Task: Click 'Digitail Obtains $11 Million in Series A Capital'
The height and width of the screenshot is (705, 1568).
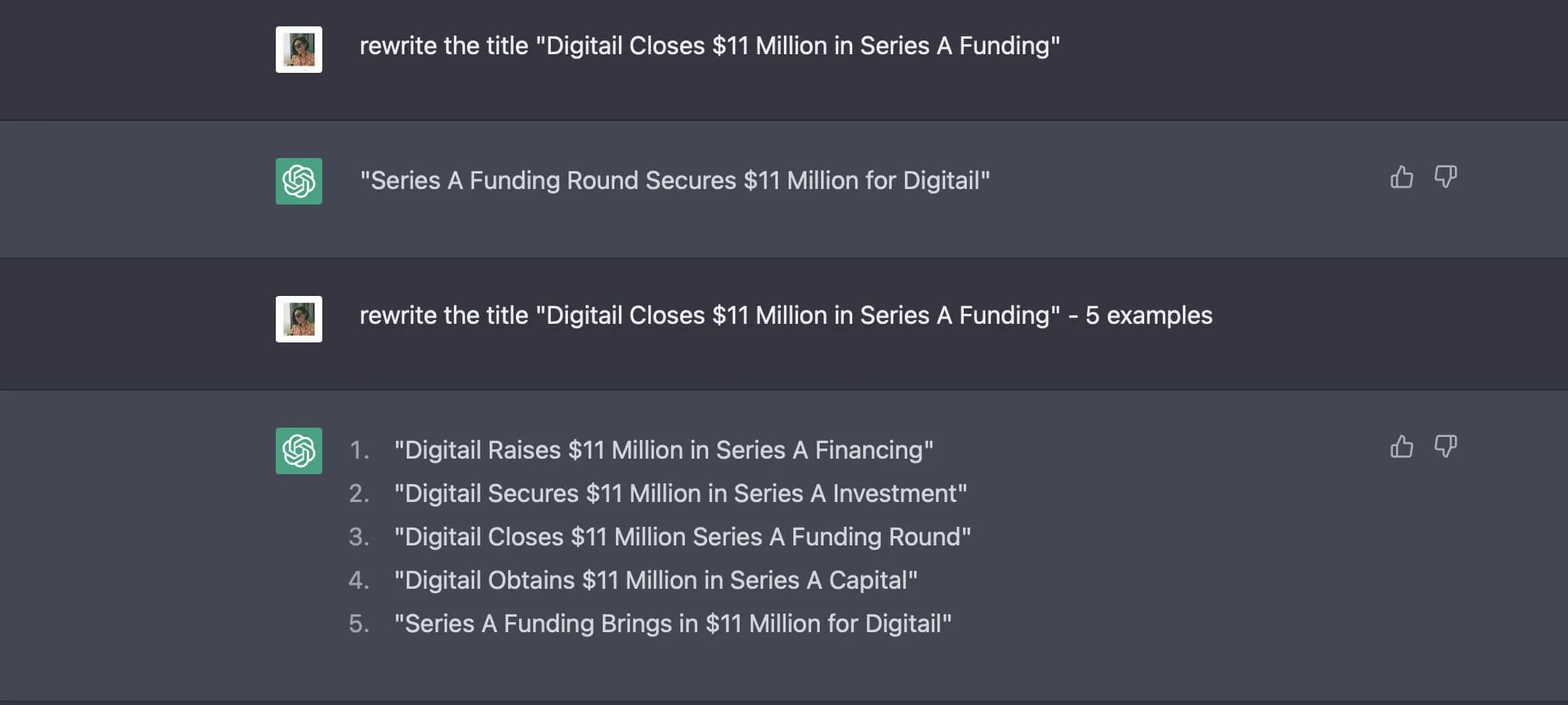Action: coord(656,580)
